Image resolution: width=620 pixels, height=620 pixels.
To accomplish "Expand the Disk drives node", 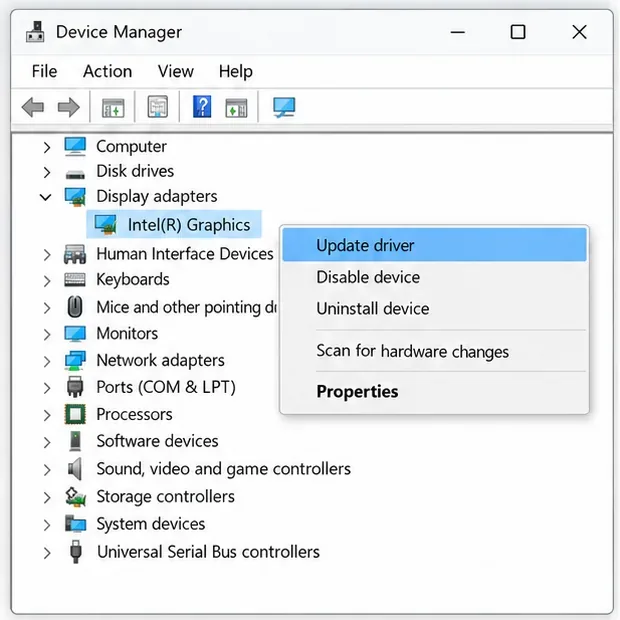I will point(47,172).
